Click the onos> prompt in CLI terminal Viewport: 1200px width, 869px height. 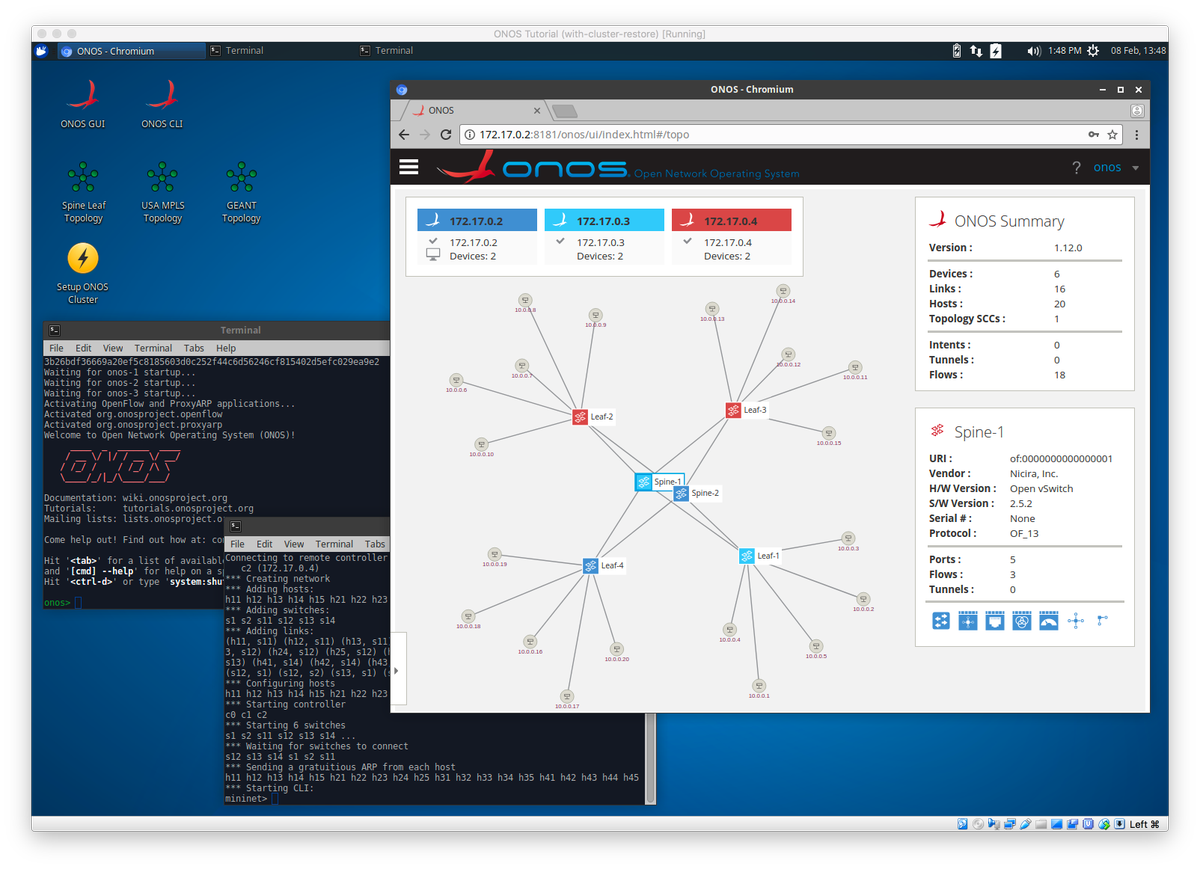pyautogui.click(x=57, y=603)
